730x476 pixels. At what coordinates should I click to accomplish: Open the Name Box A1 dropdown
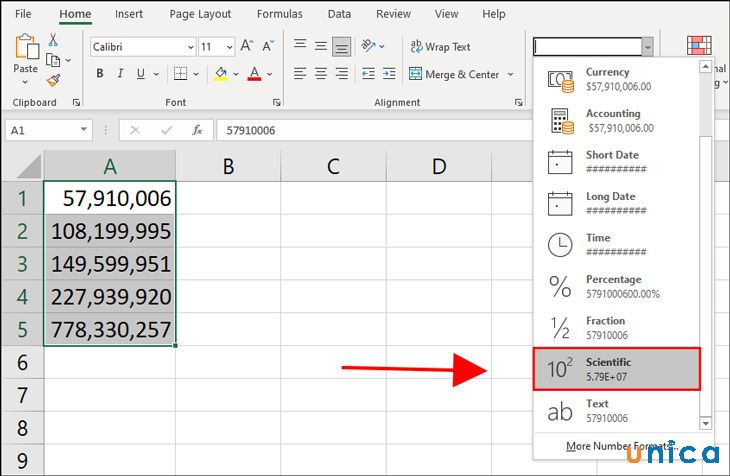[84, 129]
